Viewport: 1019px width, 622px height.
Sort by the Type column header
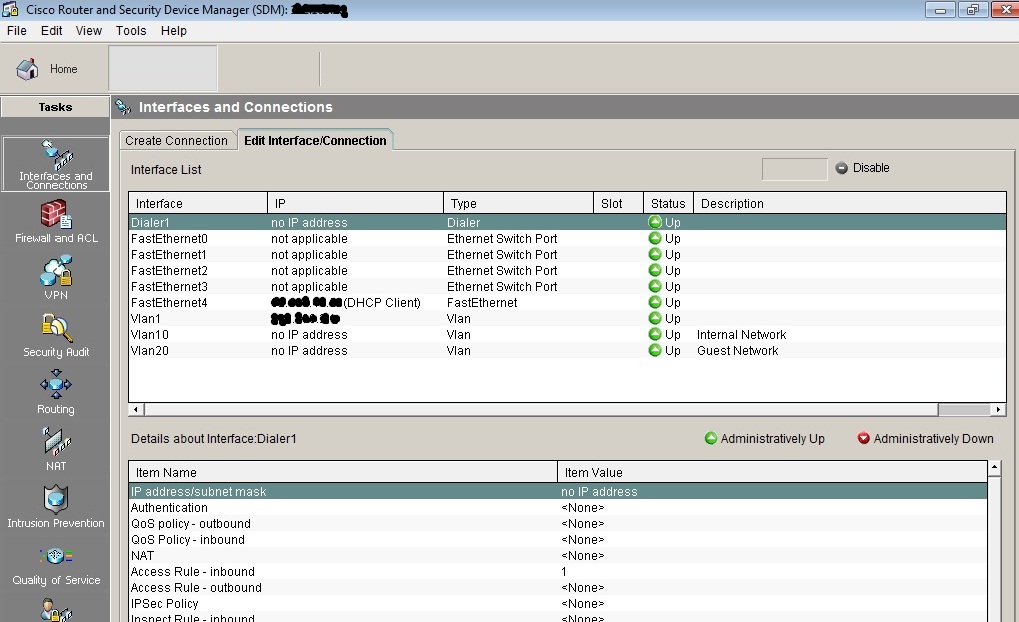[519, 203]
